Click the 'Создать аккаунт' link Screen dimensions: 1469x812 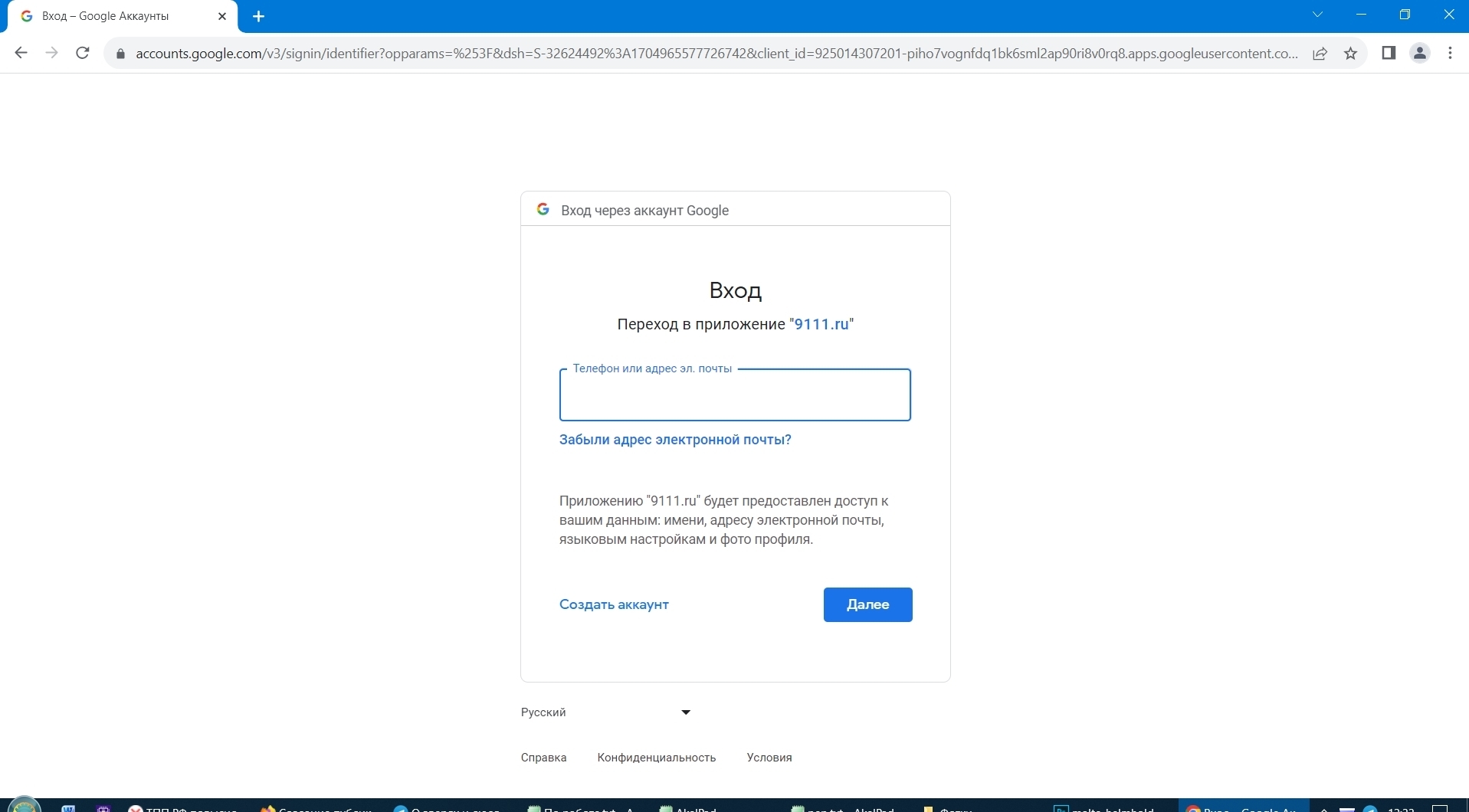[614, 604]
